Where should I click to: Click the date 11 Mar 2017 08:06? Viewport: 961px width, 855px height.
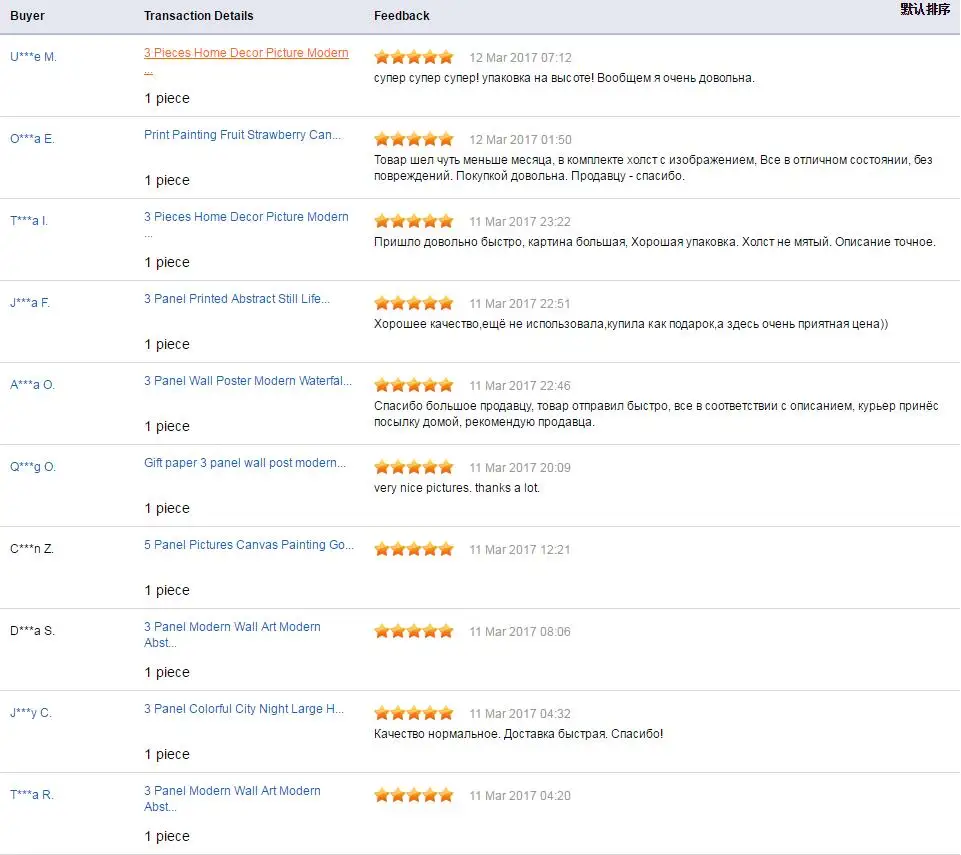point(520,631)
